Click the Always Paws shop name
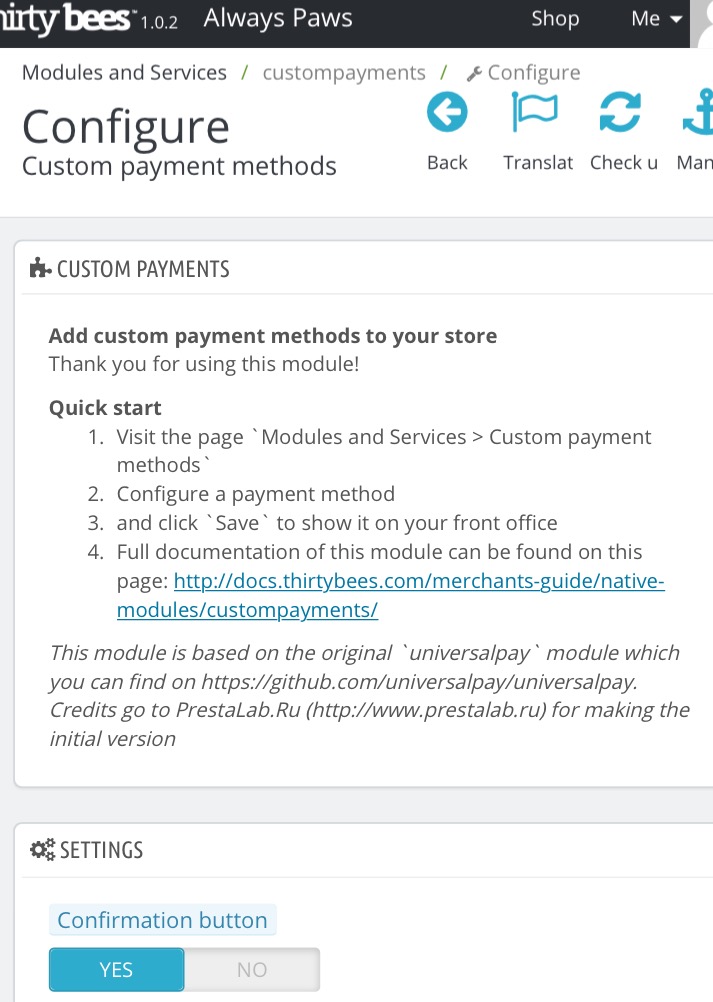713x1002 pixels. click(x=278, y=19)
